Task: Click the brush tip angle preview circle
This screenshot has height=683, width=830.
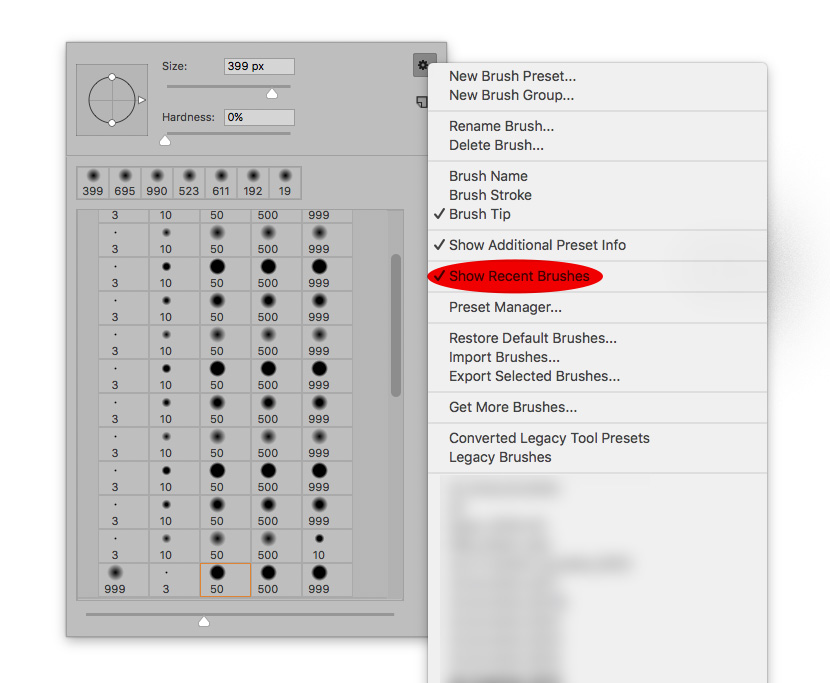Action: point(112,100)
